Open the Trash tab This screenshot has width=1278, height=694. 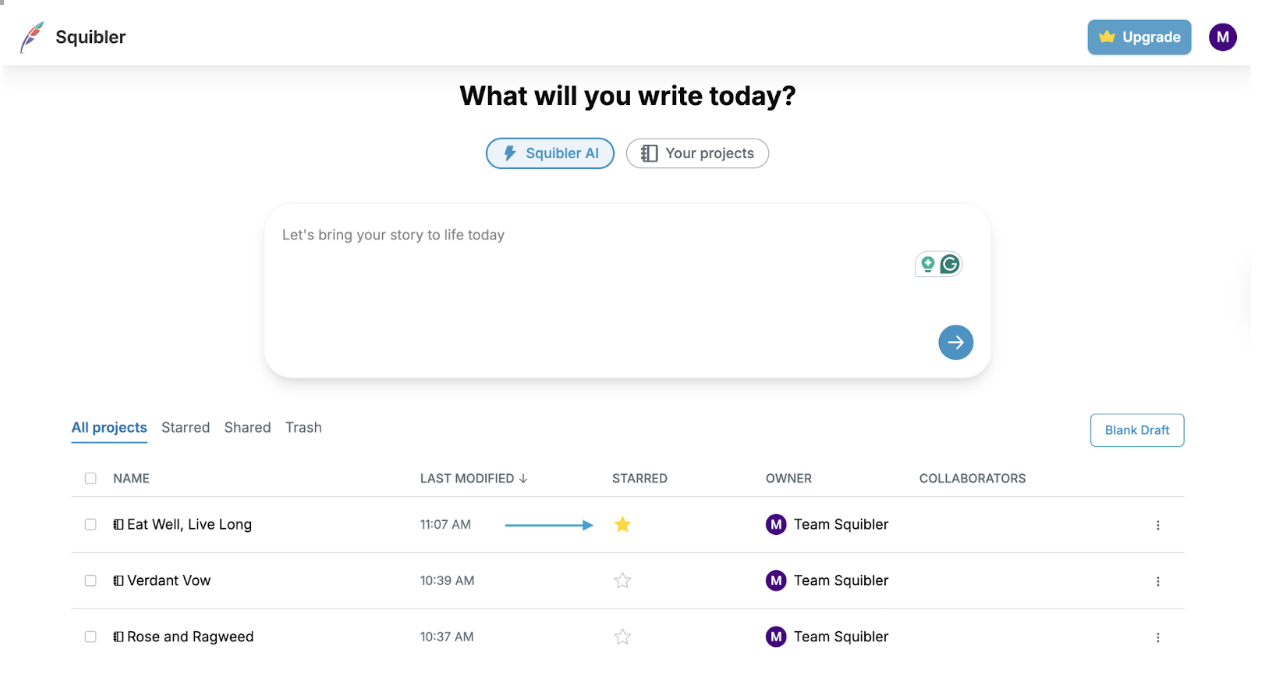(303, 427)
